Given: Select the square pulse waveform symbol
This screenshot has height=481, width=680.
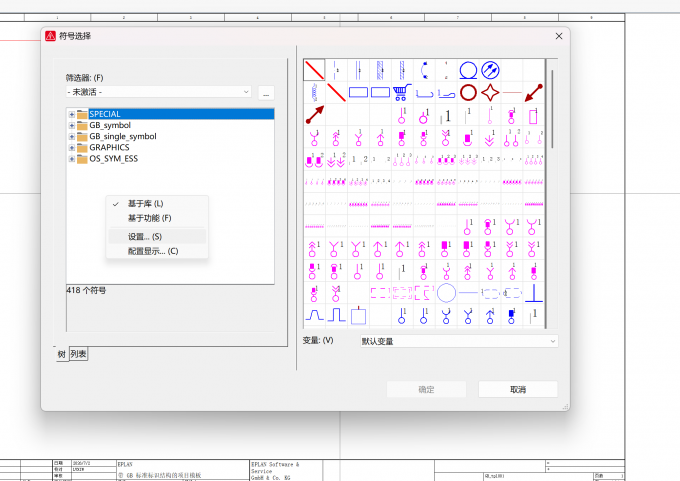Looking at the screenshot, I should click(336, 314).
